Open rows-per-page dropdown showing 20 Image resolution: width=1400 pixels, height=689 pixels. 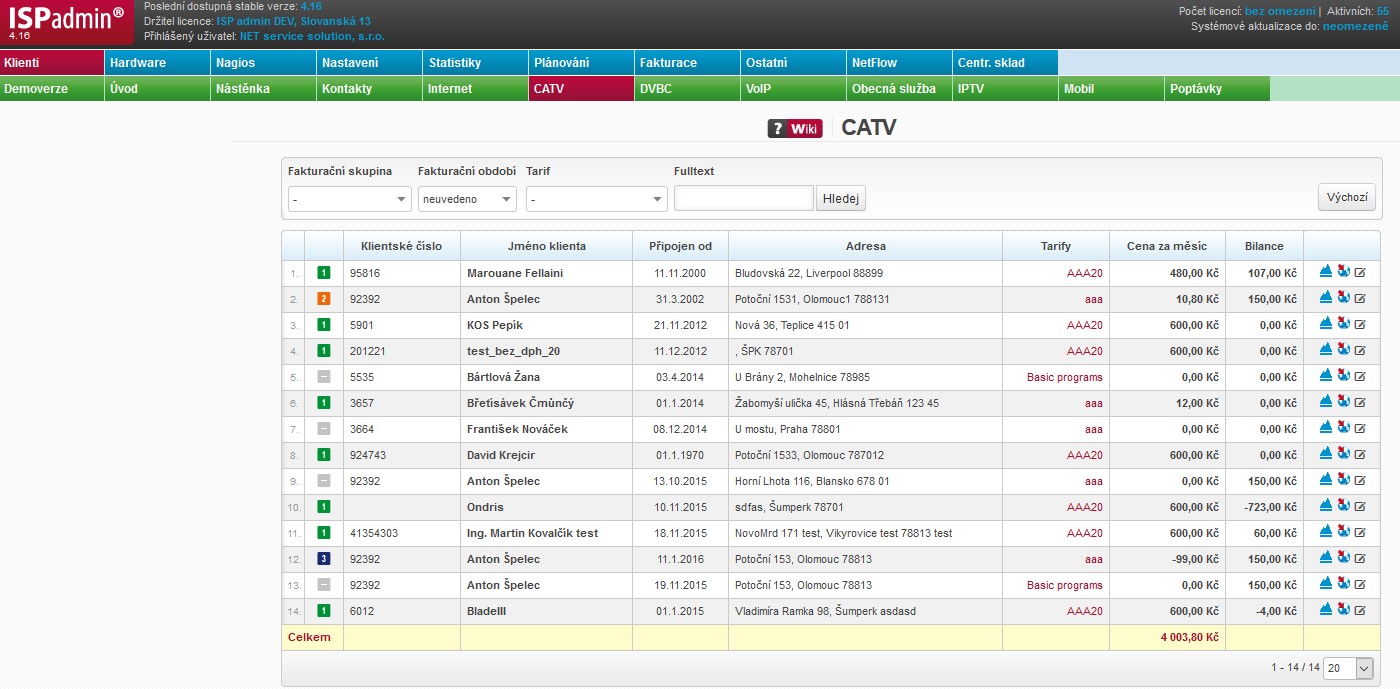(x=1350, y=668)
